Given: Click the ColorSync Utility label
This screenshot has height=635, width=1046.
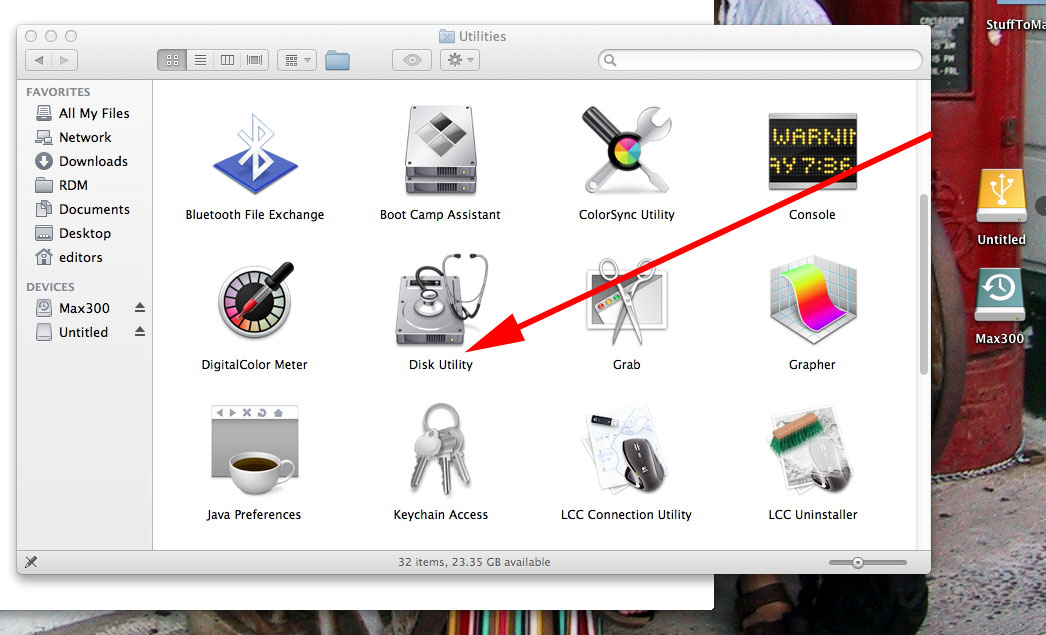Looking at the screenshot, I should (x=627, y=215).
